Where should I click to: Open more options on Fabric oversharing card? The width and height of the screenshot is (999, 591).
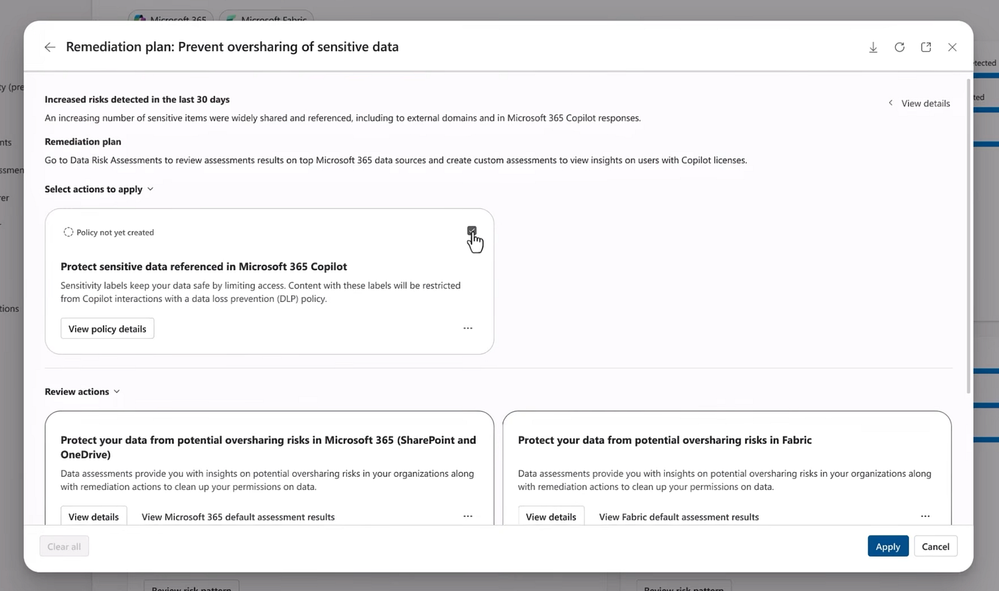coord(925,516)
